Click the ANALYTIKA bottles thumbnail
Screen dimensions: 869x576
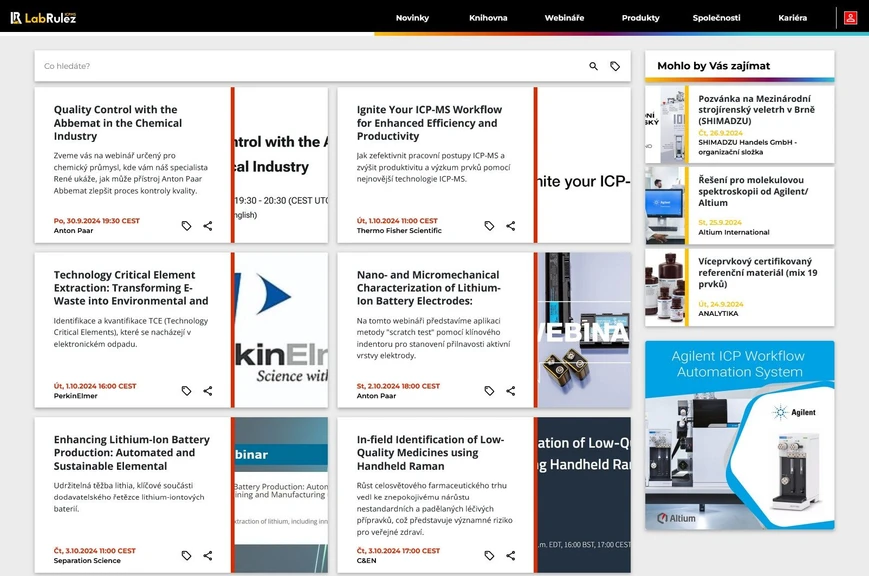(x=665, y=287)
